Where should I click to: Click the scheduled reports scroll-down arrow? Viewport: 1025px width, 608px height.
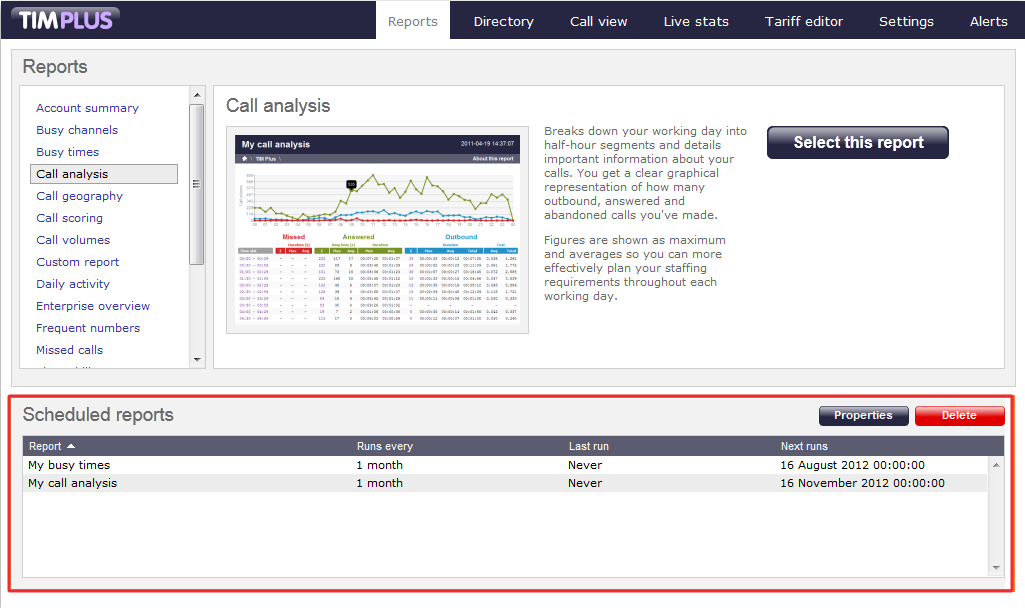pos(995,568)
